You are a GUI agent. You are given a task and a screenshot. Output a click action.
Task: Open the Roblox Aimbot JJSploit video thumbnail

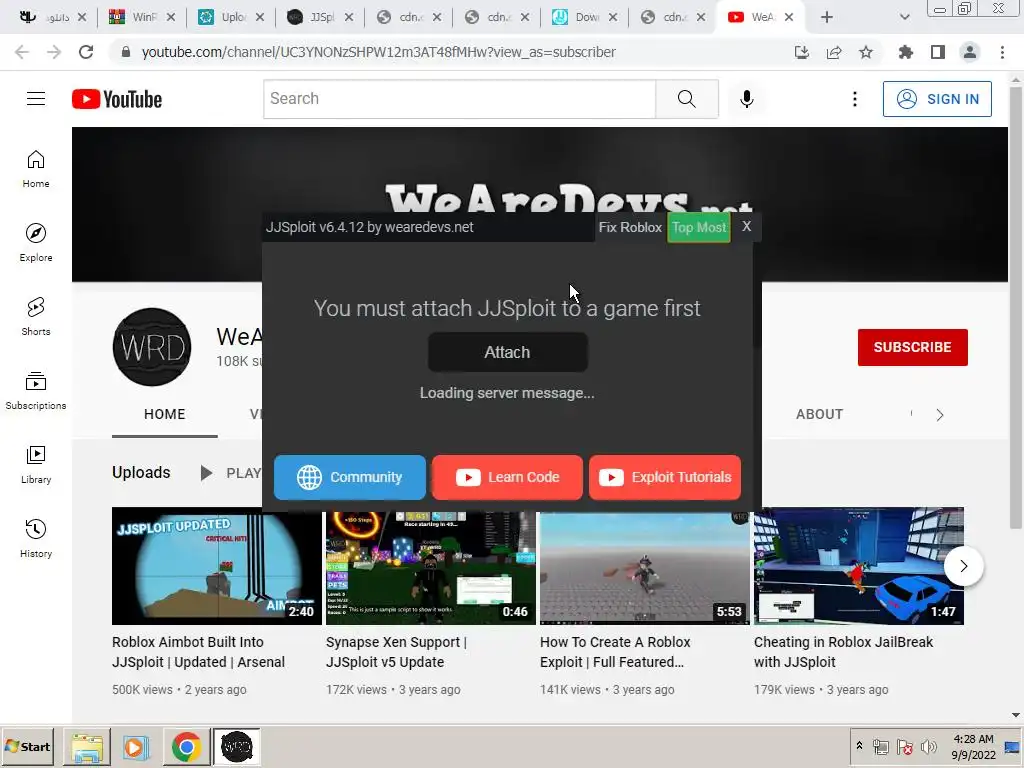click(x=217, y=566)
